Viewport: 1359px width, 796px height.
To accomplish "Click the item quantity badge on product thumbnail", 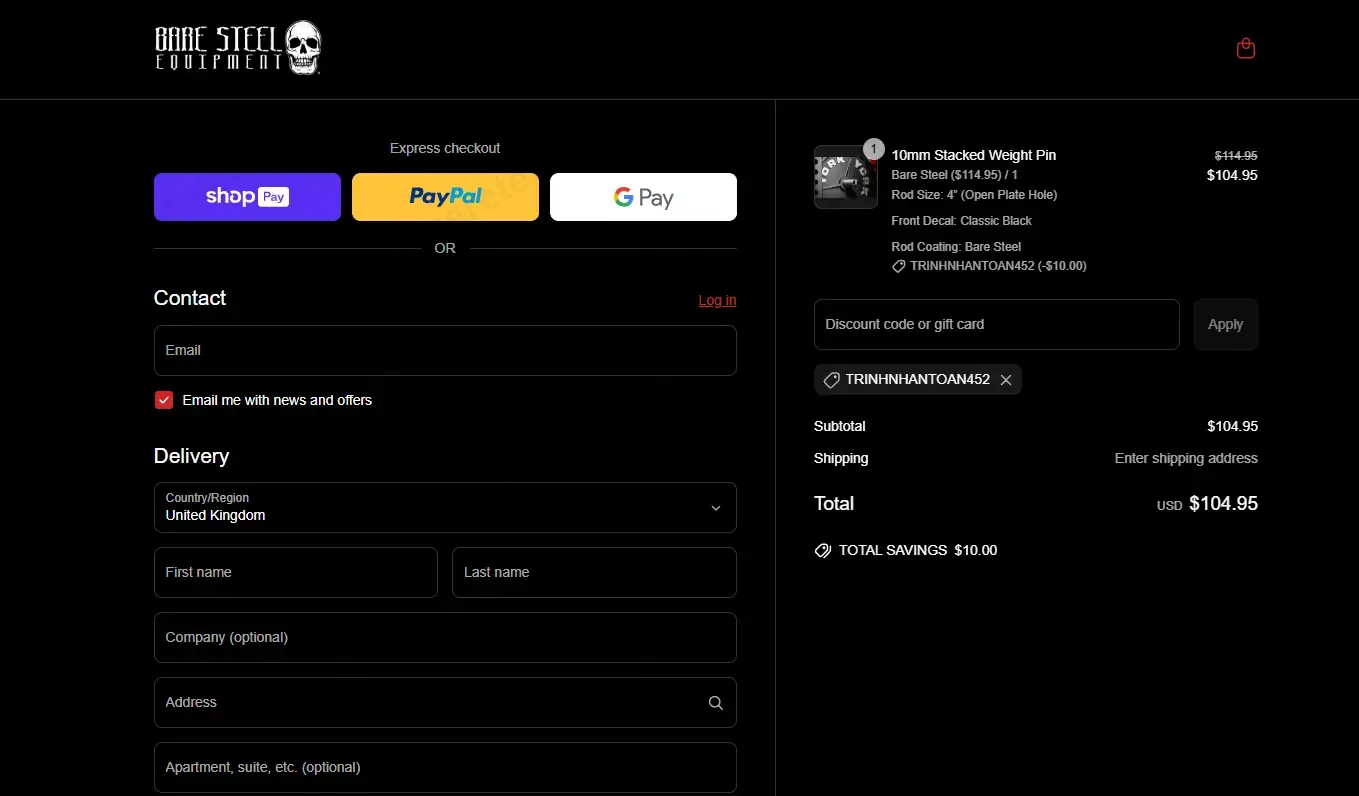I will click(x=873, y=149).
